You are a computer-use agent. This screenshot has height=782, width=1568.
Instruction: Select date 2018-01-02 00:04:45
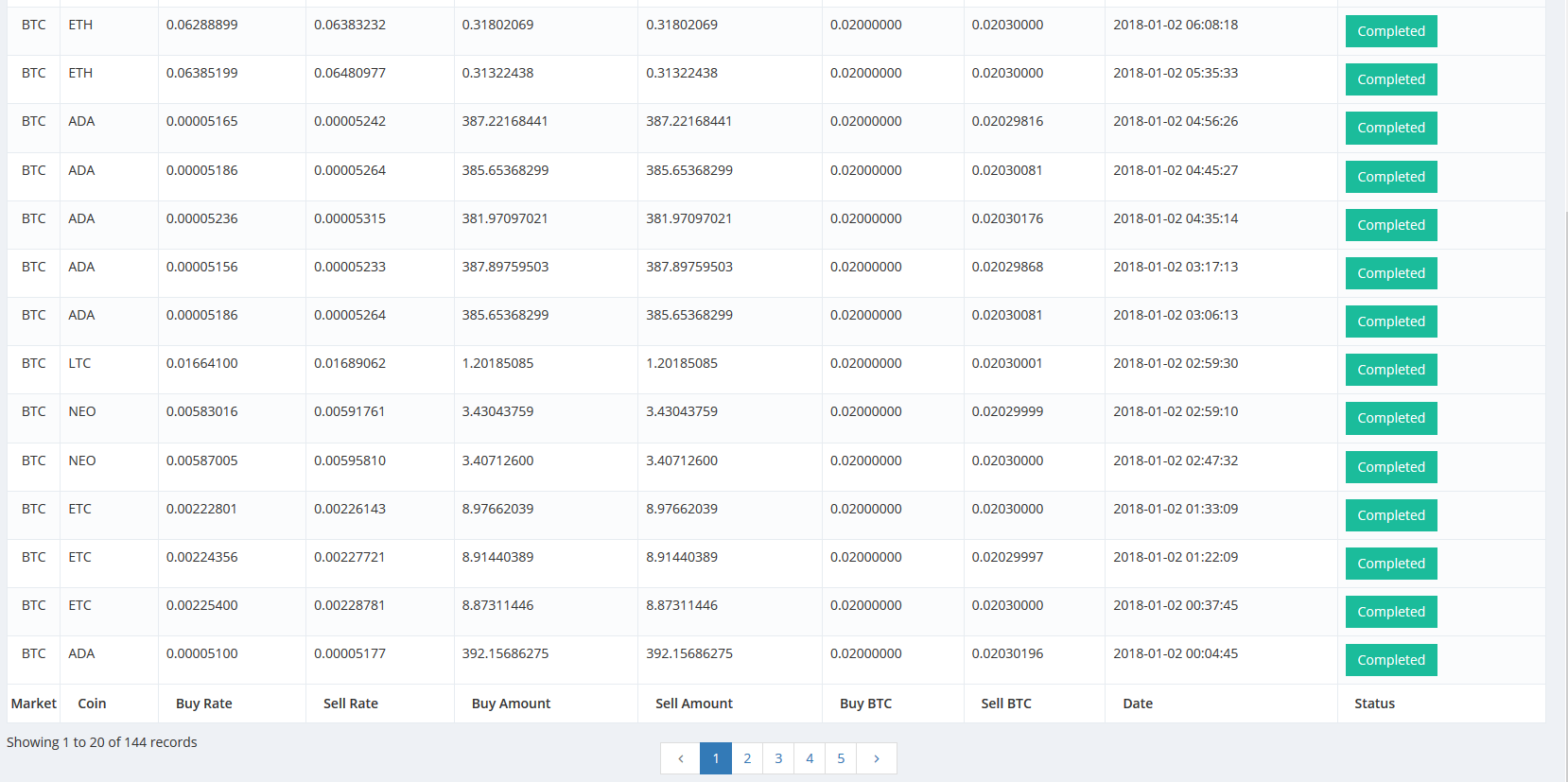click(1176, 653)
